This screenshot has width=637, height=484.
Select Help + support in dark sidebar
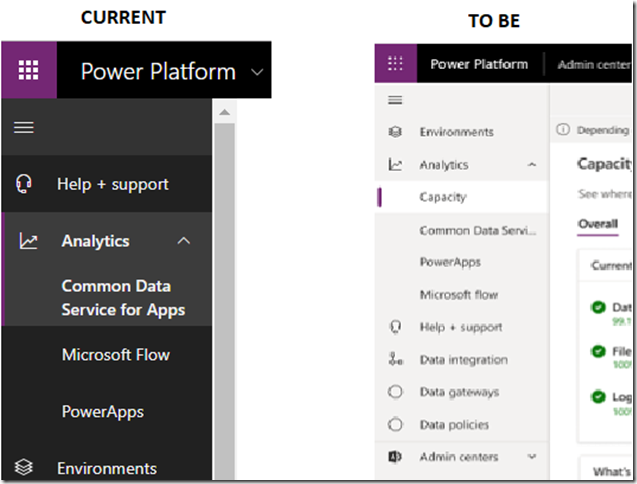click(106, 184)
